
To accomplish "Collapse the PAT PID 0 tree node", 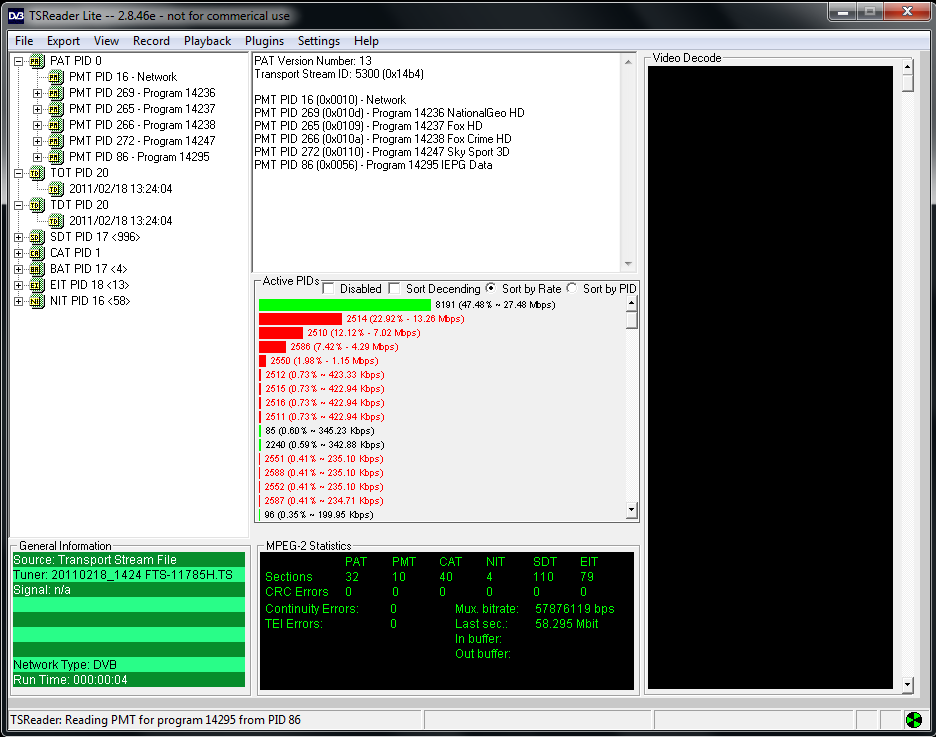I will pos(19,61).
